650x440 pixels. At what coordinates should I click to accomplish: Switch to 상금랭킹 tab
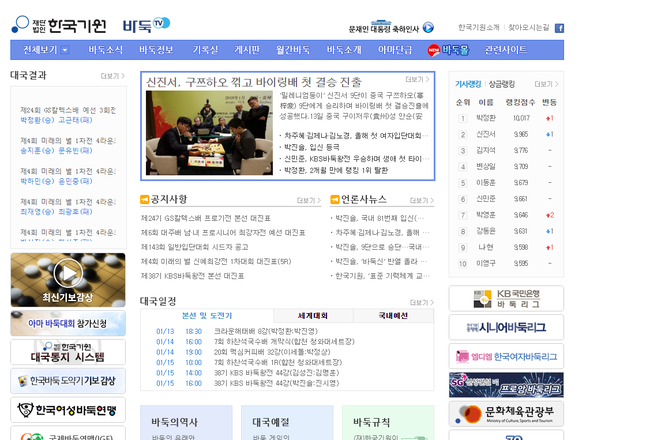[502, 84]
